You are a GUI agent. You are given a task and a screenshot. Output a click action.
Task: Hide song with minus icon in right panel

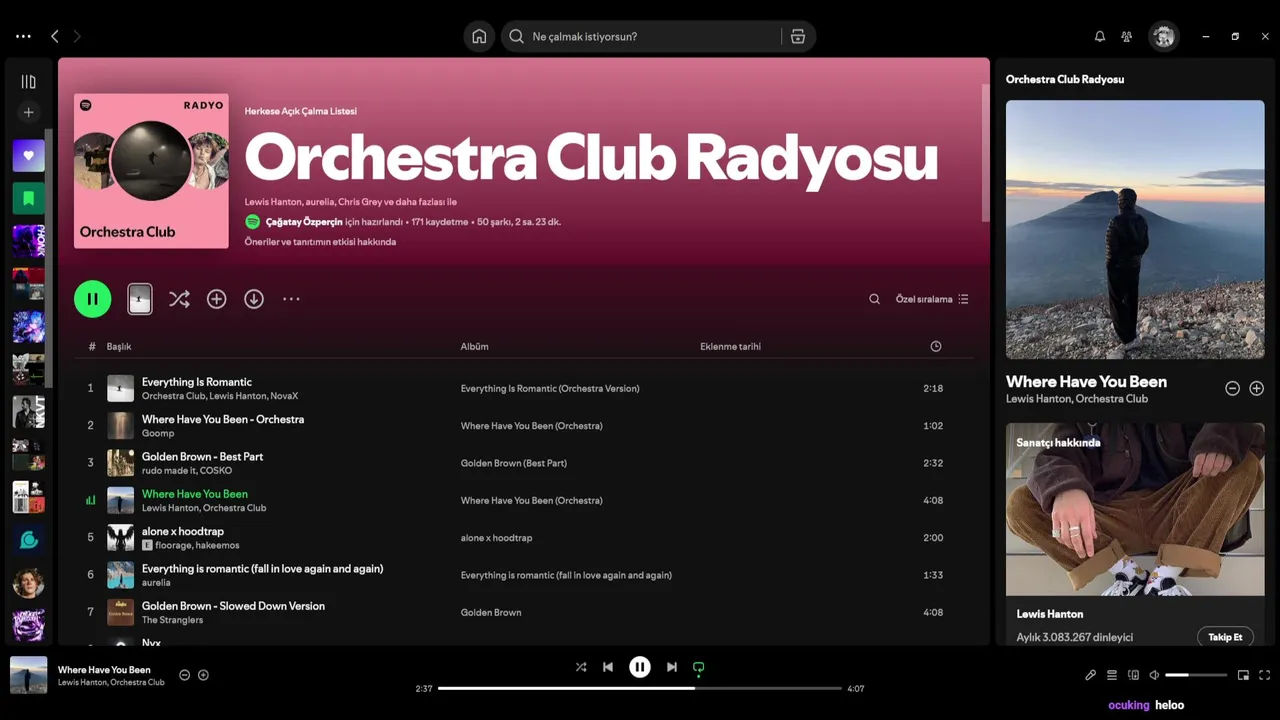1232,388
